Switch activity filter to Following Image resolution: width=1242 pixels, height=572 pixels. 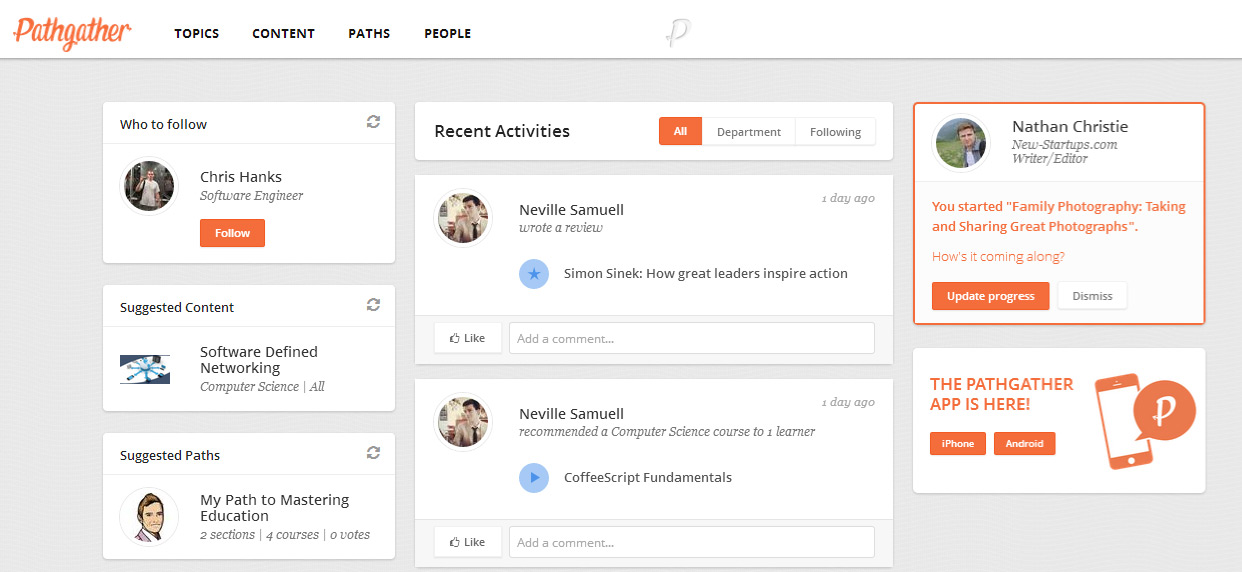point(835,132)
